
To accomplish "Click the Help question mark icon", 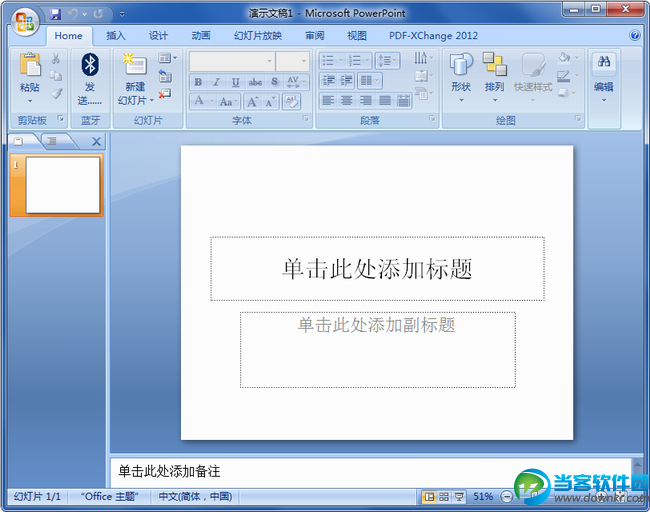I will pyautogui.click(x=634, y=35).
